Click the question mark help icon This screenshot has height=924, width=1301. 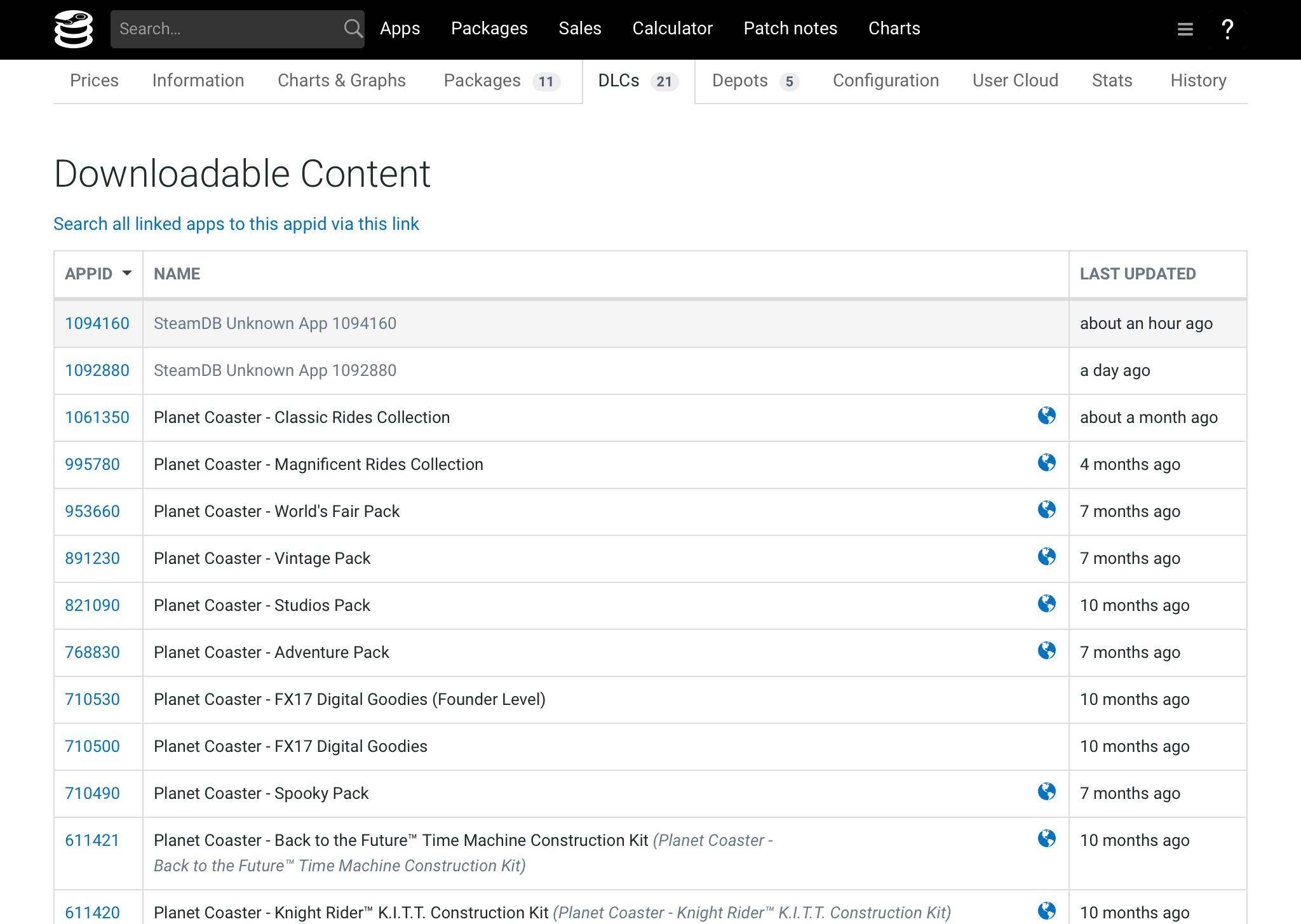coord(1227,29)
